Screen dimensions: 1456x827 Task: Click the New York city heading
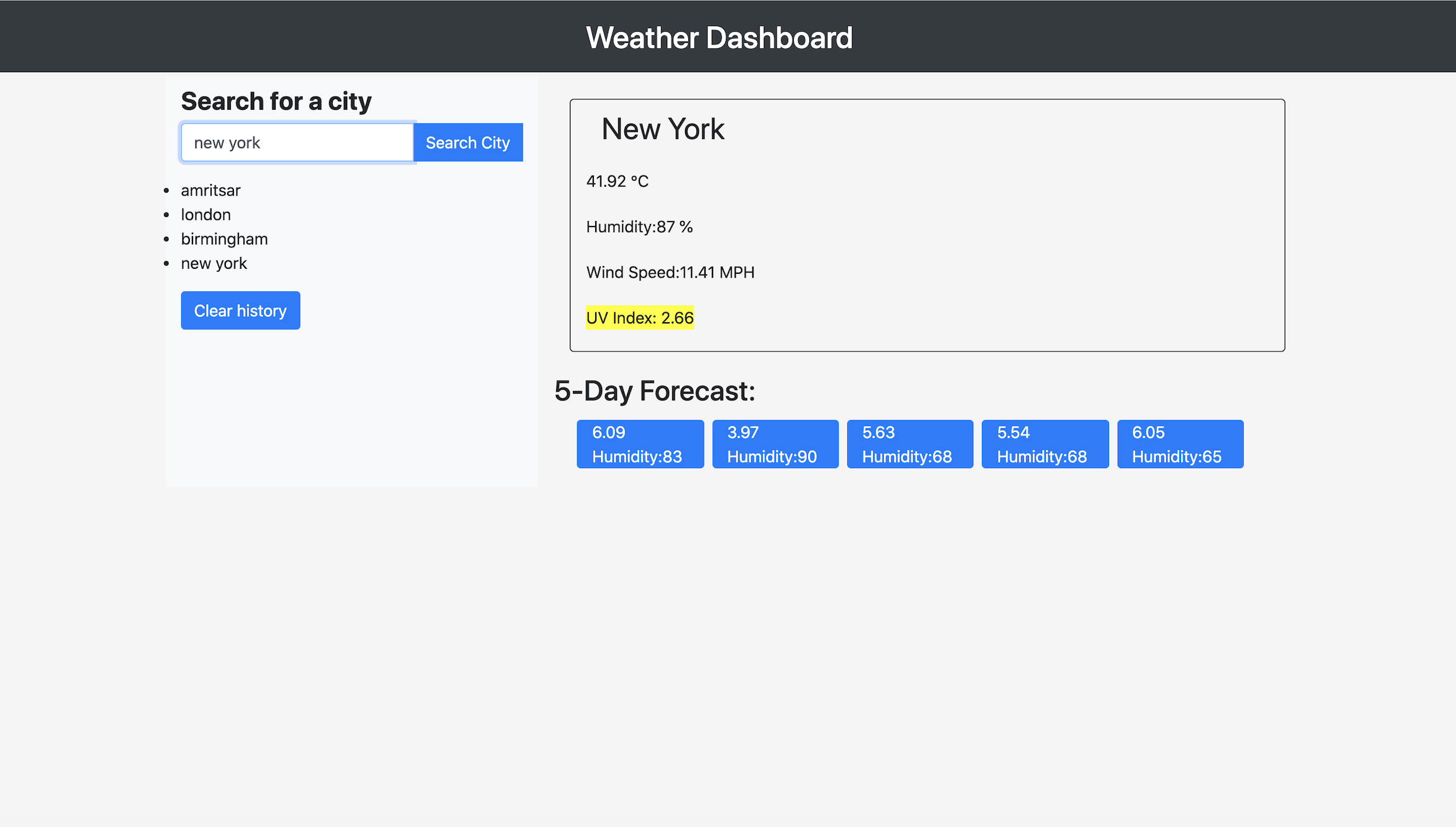(x=662, y=129)
